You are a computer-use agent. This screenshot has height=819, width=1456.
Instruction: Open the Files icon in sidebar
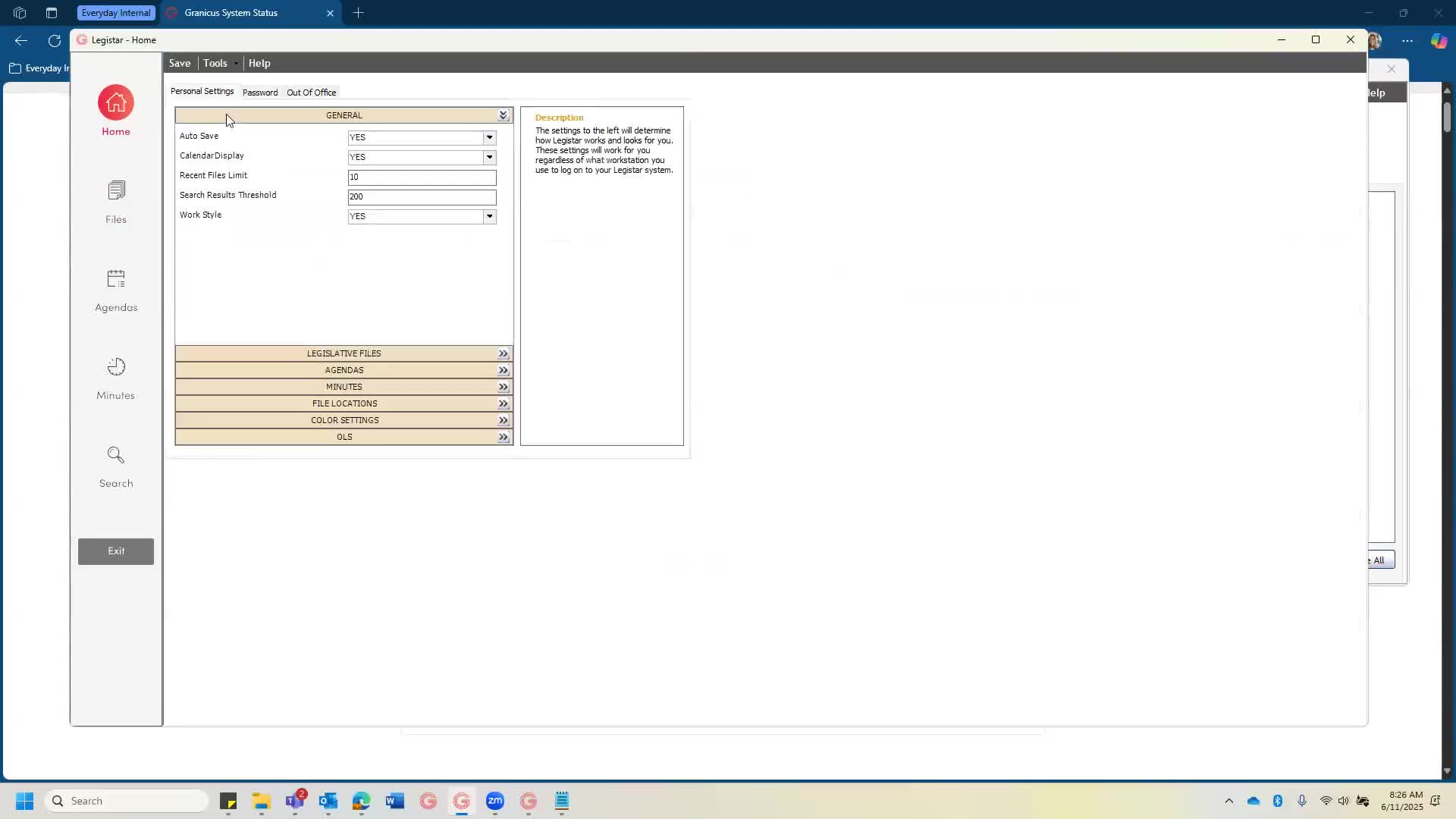116,190
